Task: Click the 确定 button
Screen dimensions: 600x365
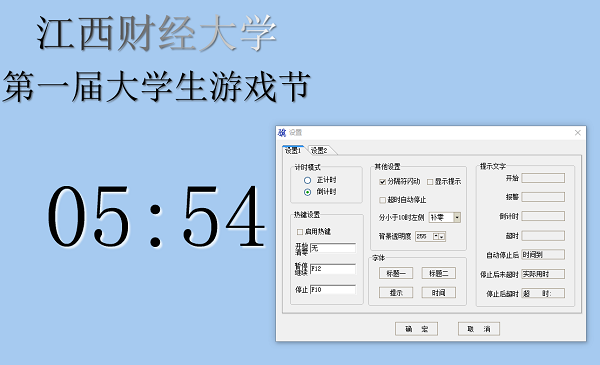Action: 416,329
